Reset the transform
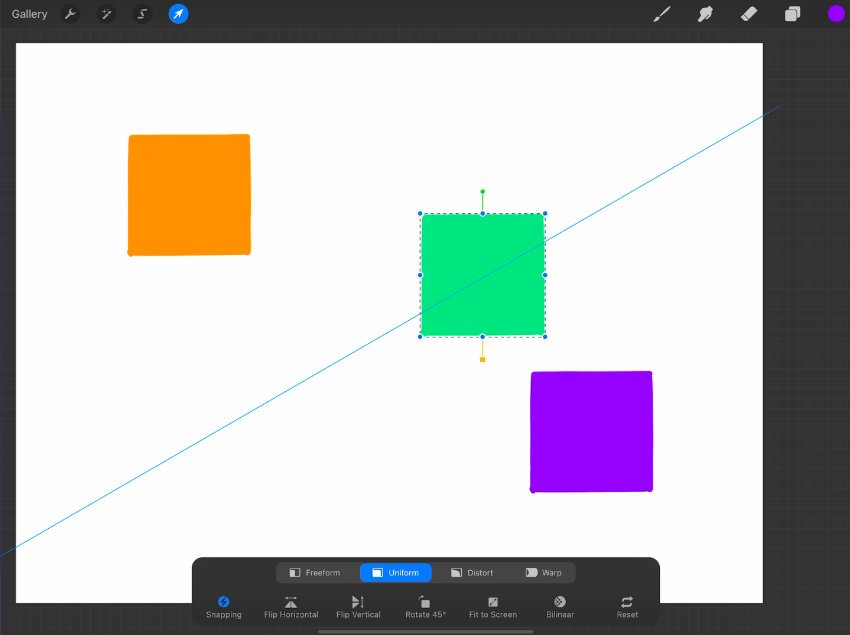The height and width of the screenshot is (635, 850). coord(627,607)
